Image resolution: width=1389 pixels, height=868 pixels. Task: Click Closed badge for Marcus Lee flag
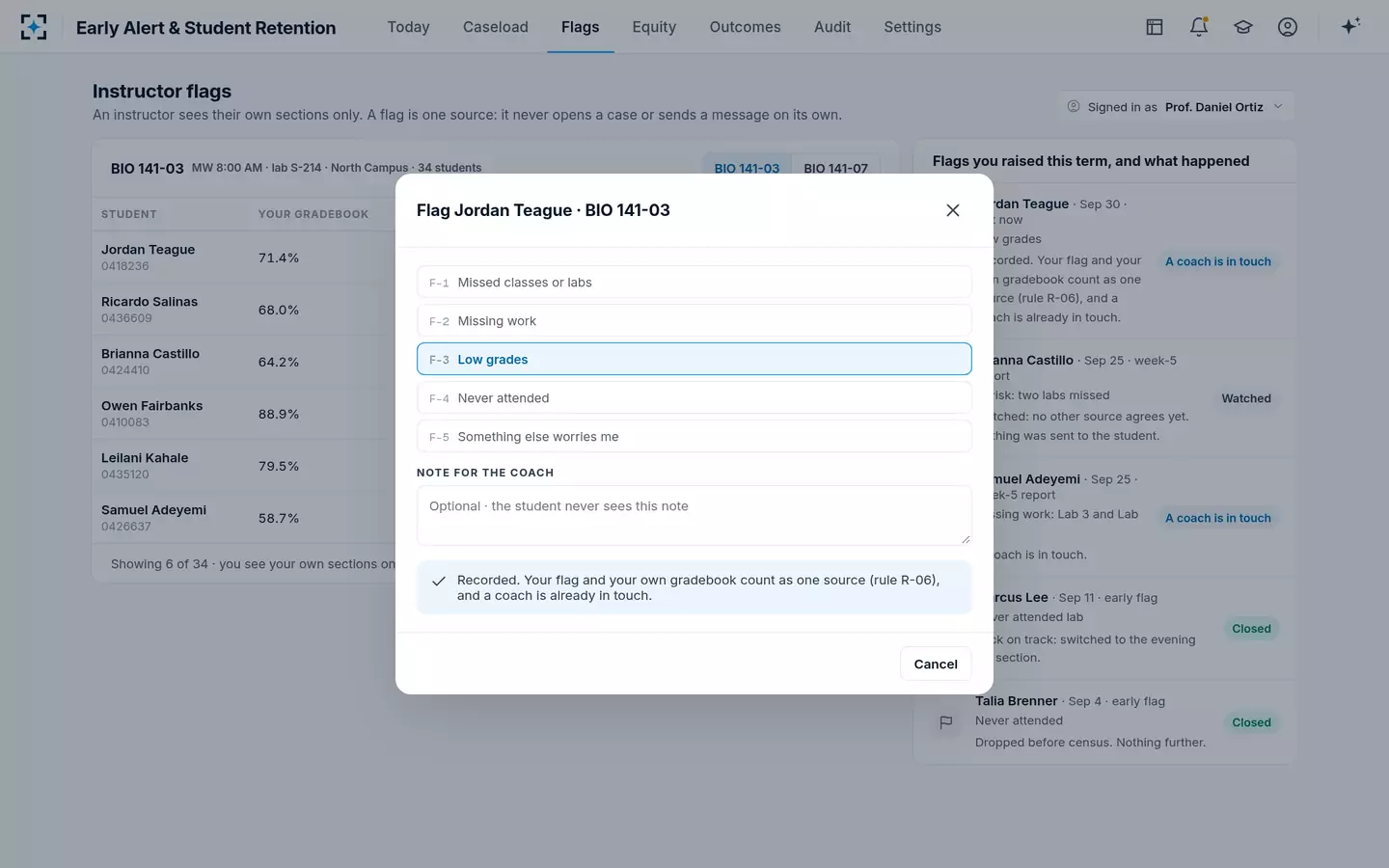1251,629
